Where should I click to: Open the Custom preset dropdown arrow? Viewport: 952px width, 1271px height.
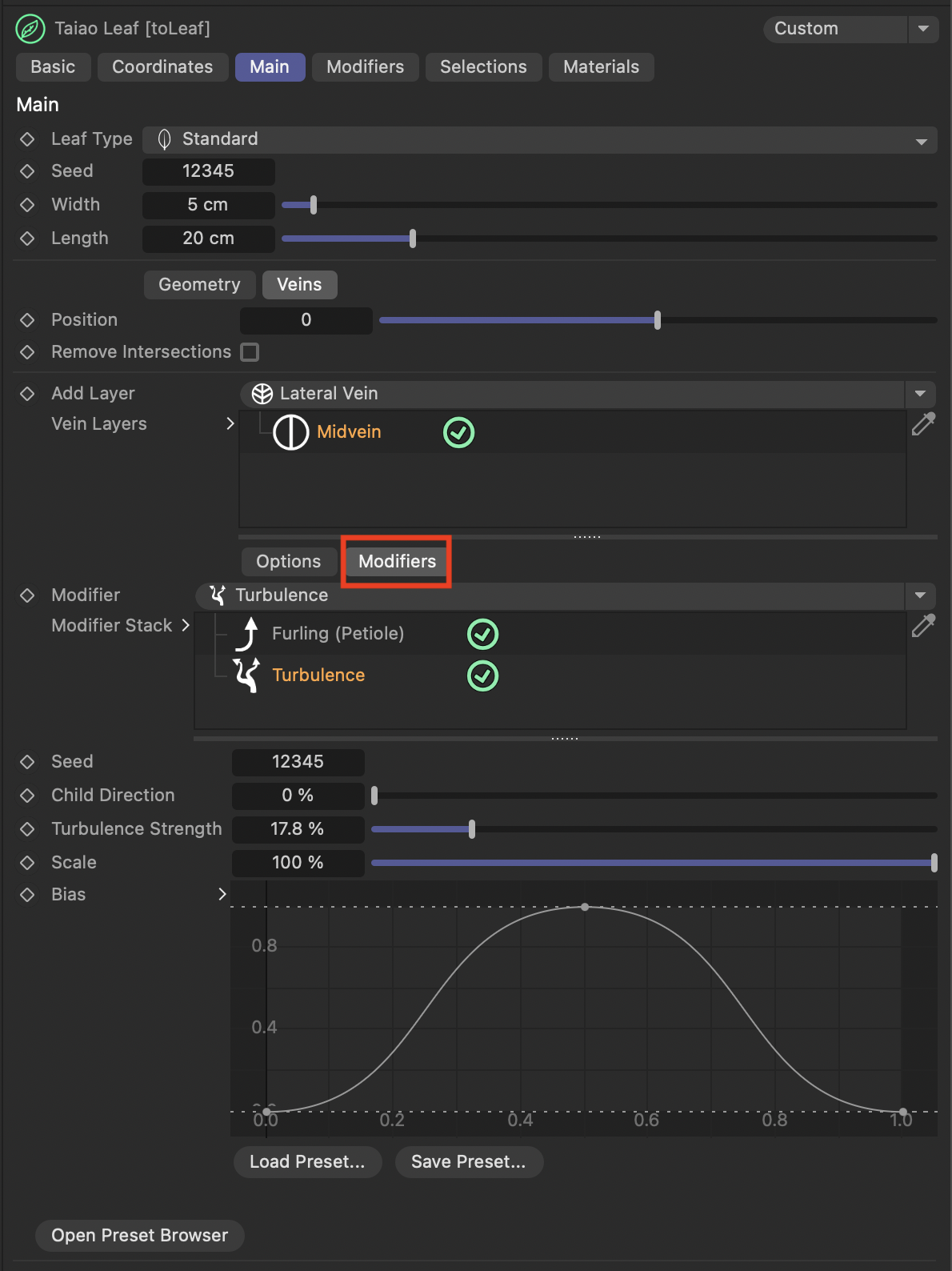(922, 29)
